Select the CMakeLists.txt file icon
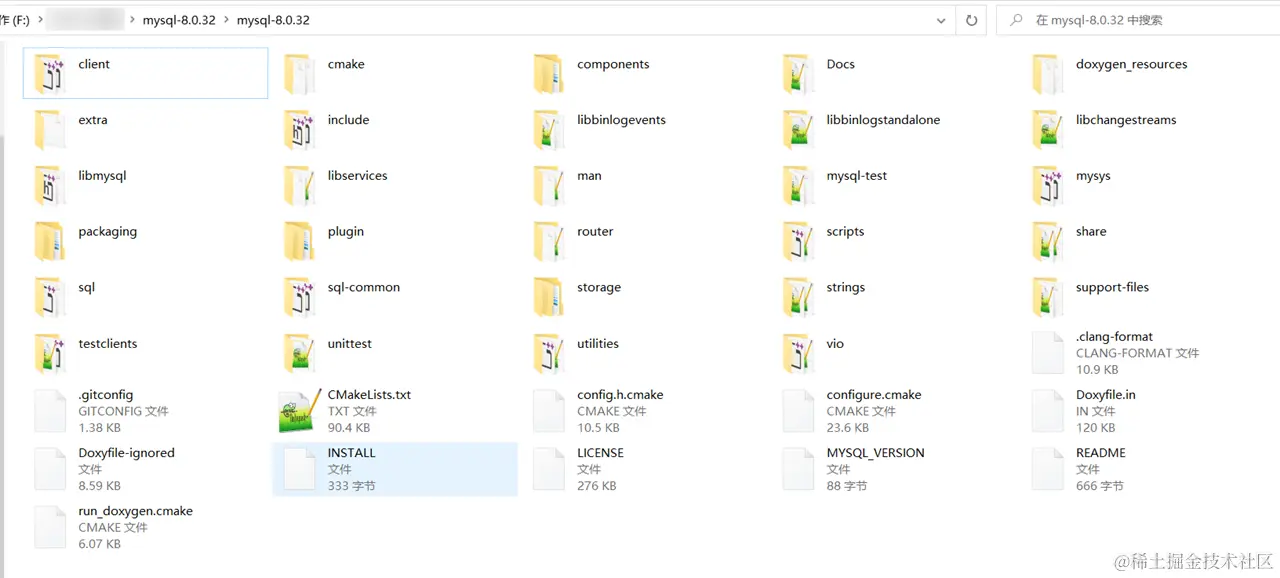This screenshot has width=1280, height=578. pyautogui.click(x=299, y=412)
